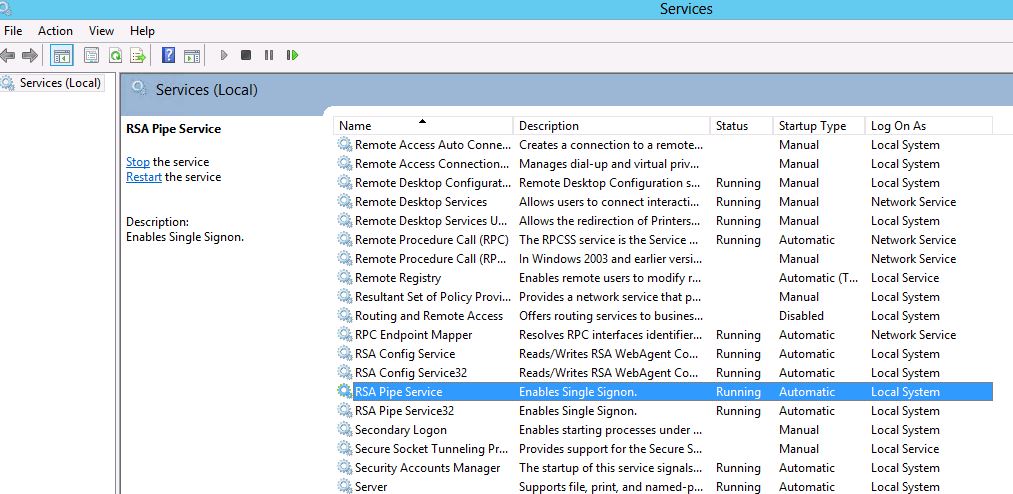The height and width of the screenshot is (494, 1013).
Task: Click the Export List toolbar icon
Action: point(138,56)
